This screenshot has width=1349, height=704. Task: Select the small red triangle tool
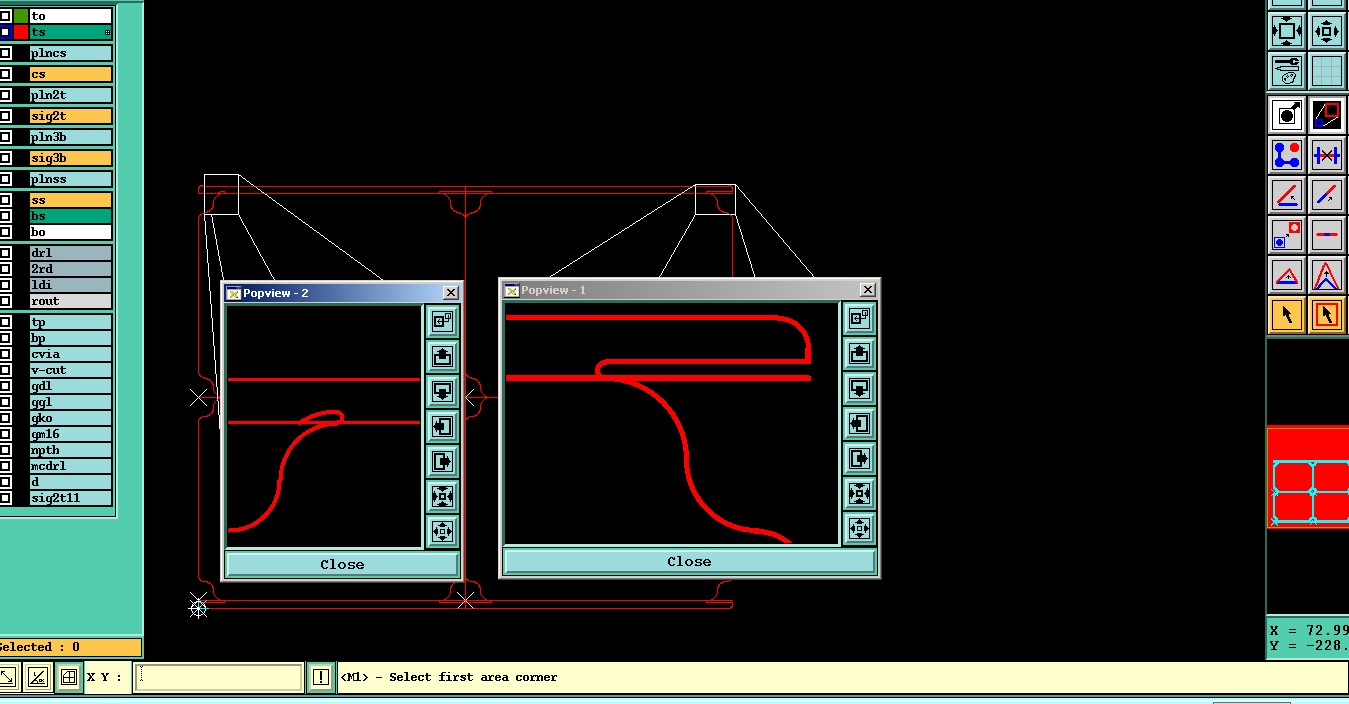(1287, 274)
